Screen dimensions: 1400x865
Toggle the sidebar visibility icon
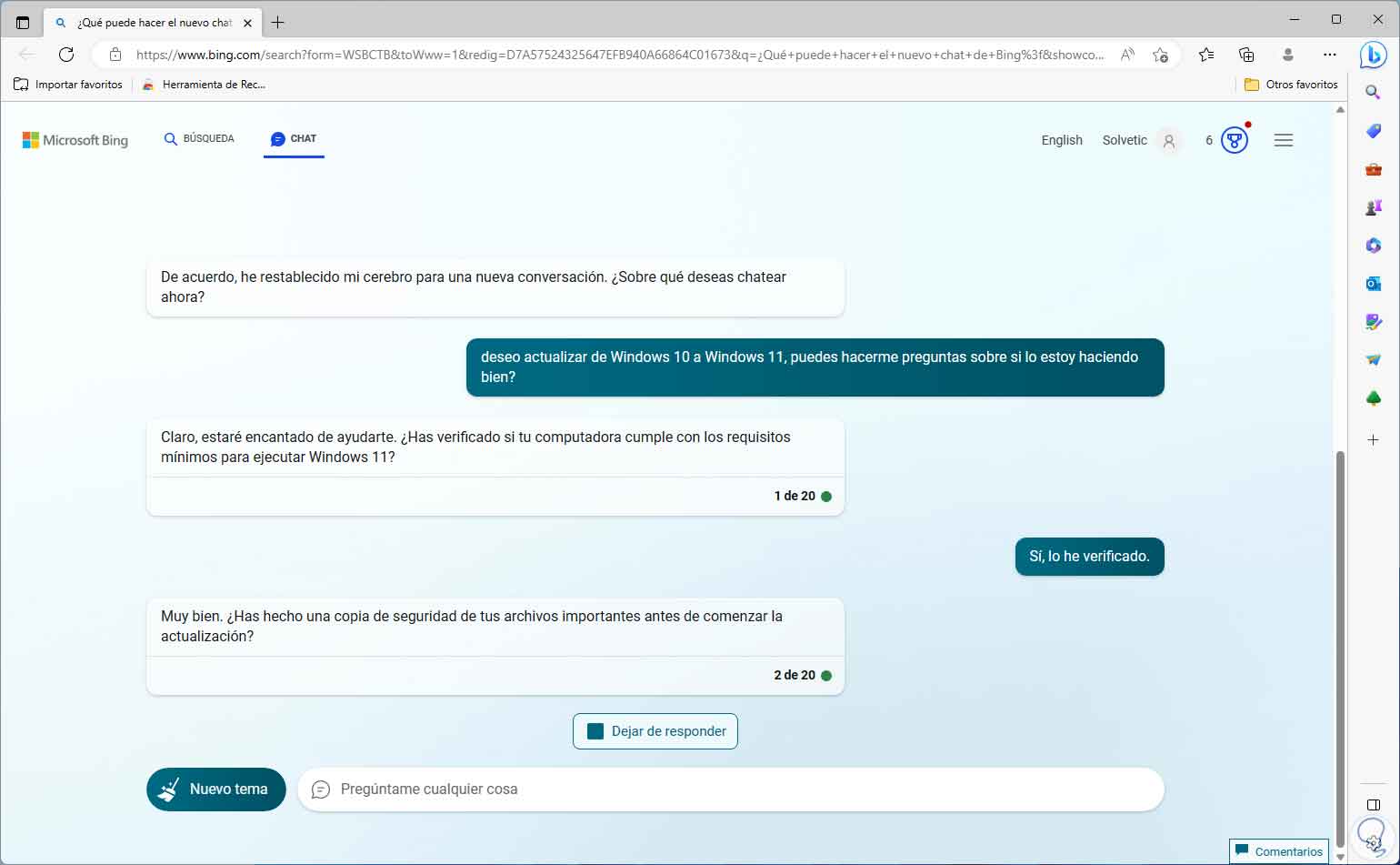point(1374,805)
